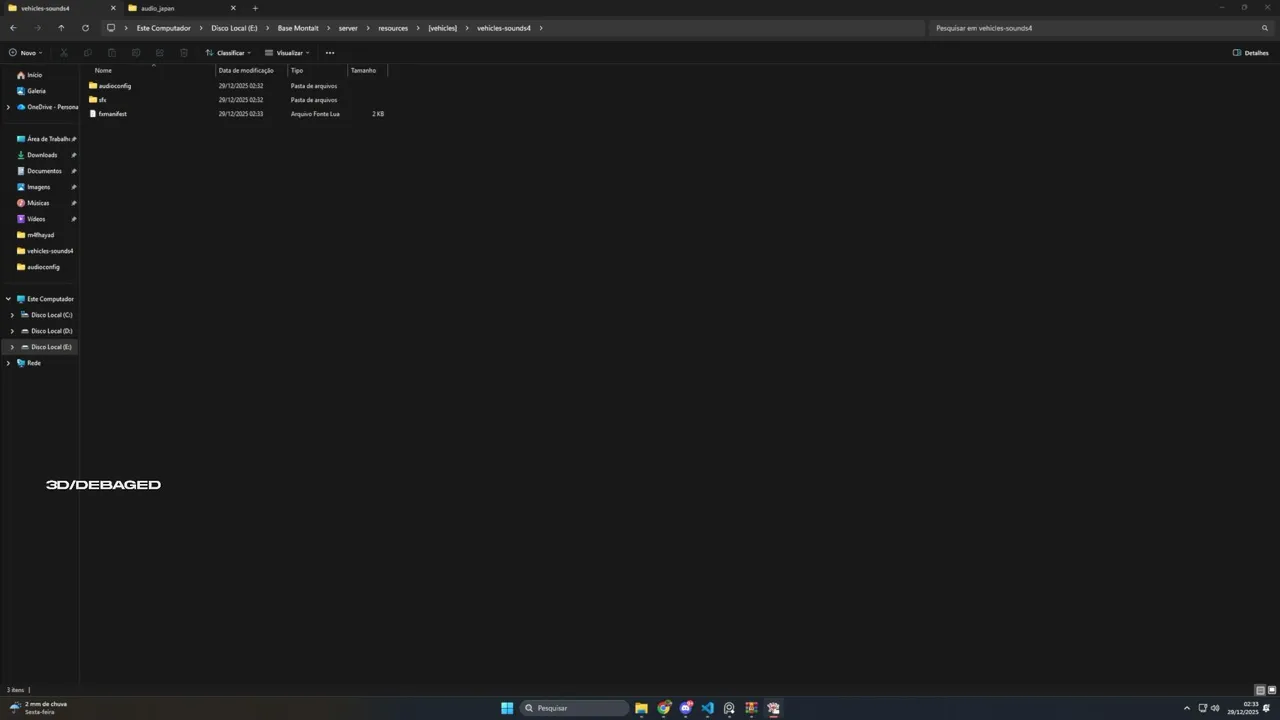Add a new Explorer tab
This screenshot has width=1280, height=720.
point(255,8)
